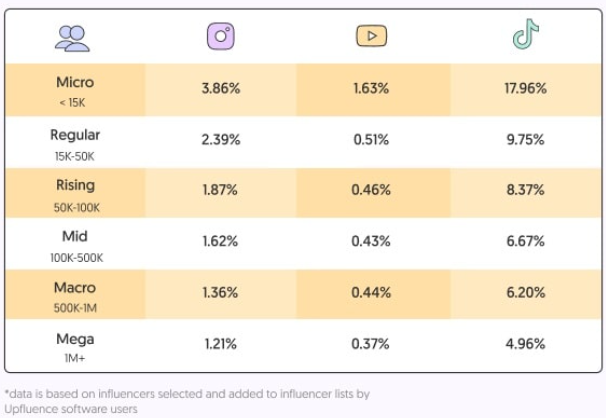Screen dimensions: 606x418
Task: Click the 17.96% TikTok Micro cell
Action: pos(525,88)
